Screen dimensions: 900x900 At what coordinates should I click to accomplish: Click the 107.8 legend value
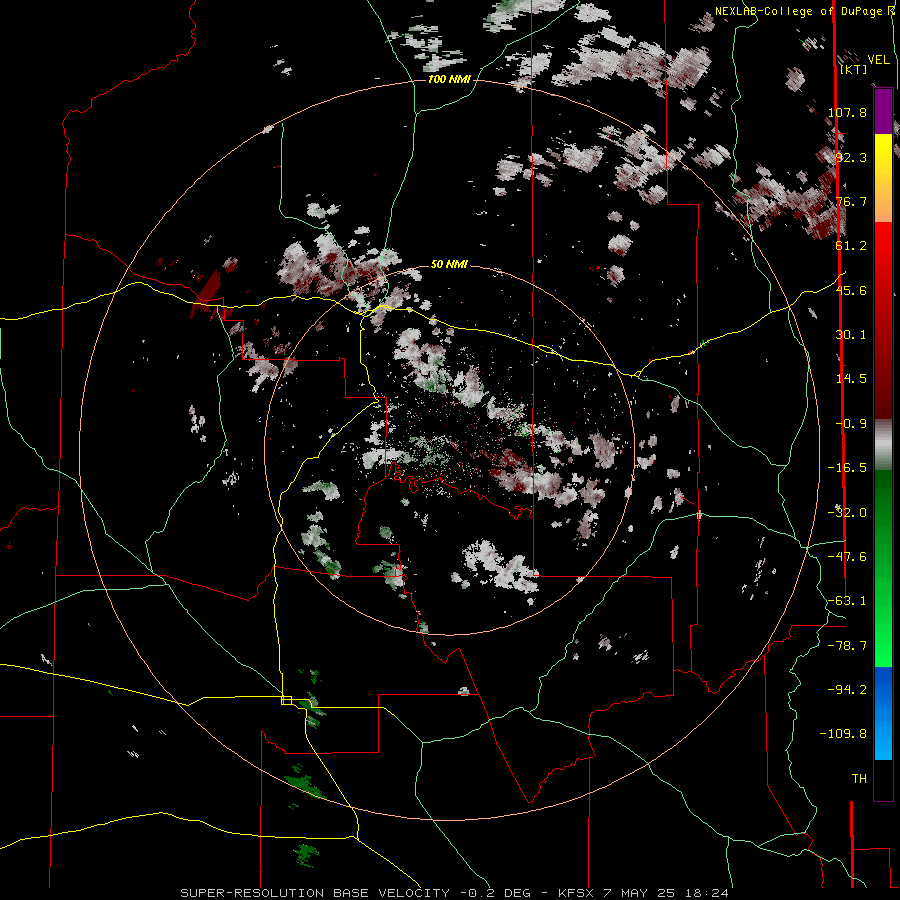click(848, 112)
